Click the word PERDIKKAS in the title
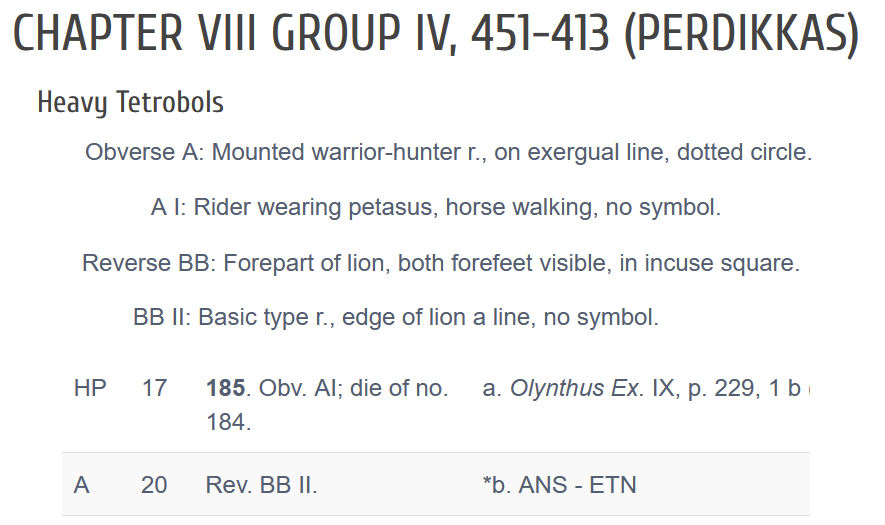The width and height of the screenshot is (885, 525). pos(742,34)
